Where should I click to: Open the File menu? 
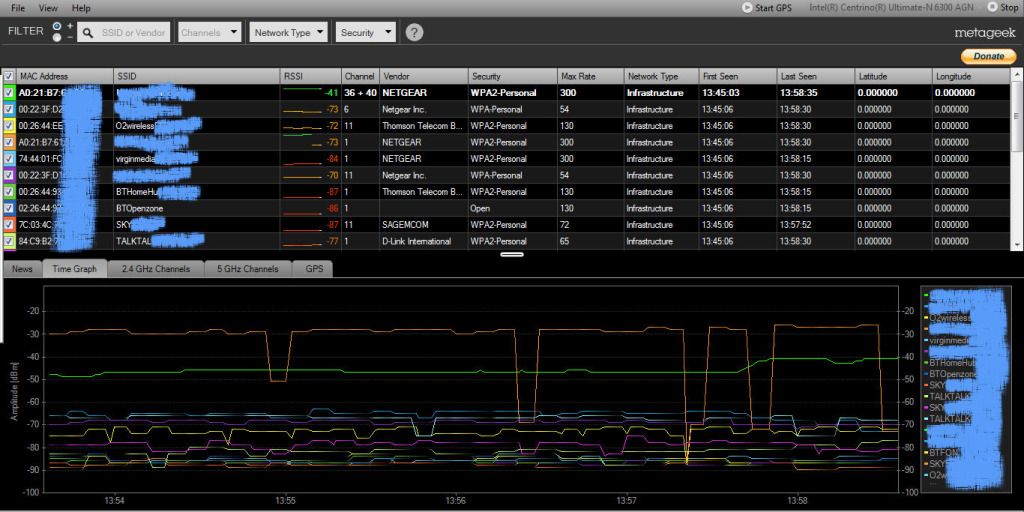(18, 8)
